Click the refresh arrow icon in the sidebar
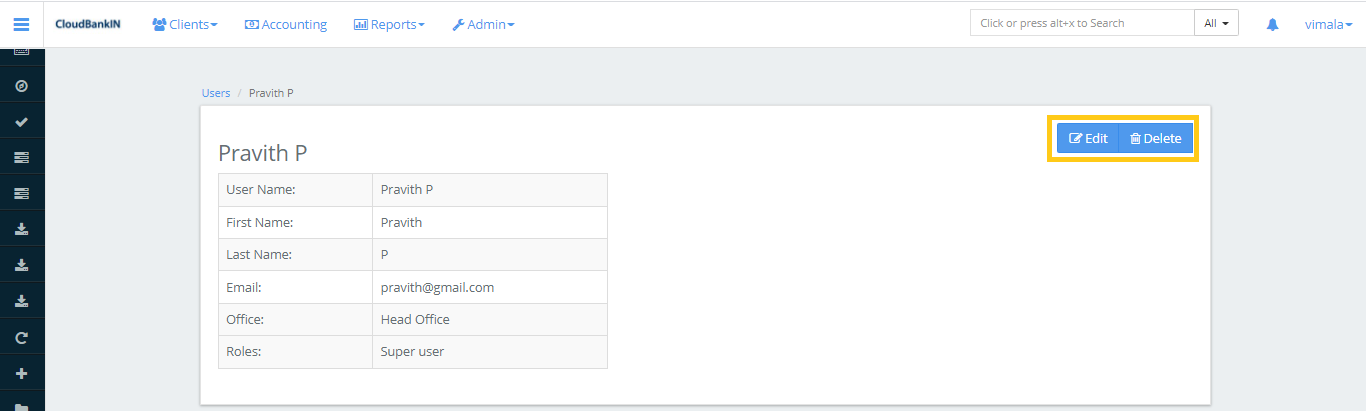Viewport: 1366px width, 411px height. point(21,338)
